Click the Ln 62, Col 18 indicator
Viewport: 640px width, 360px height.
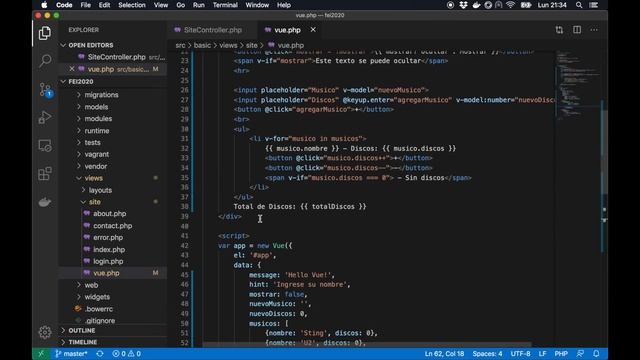[x=444, y=353]
